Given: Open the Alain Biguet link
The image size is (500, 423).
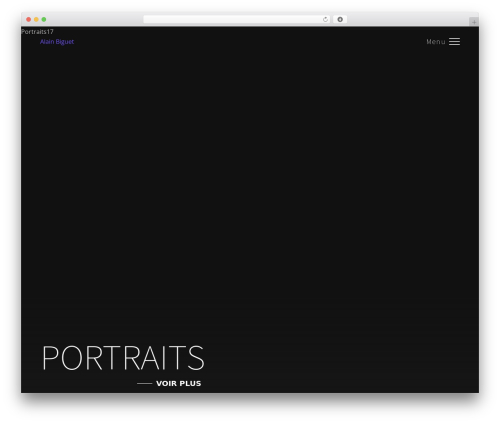Looking at the screenshot, I should point(57,42).
